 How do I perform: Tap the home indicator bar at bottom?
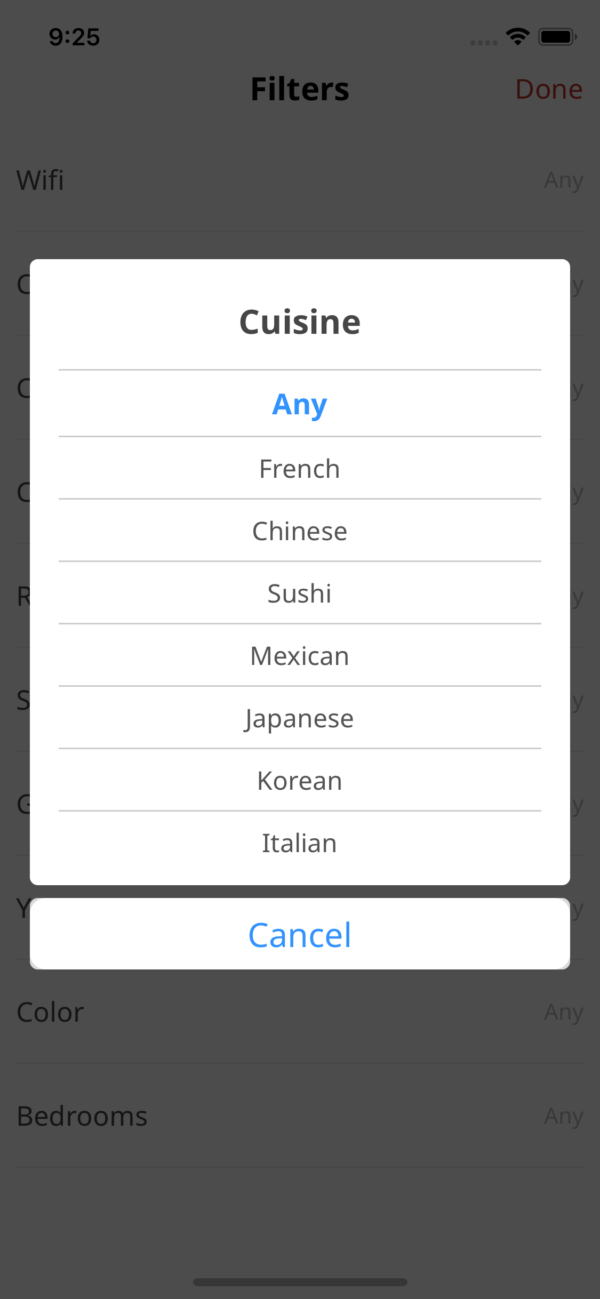point(300,1283)
